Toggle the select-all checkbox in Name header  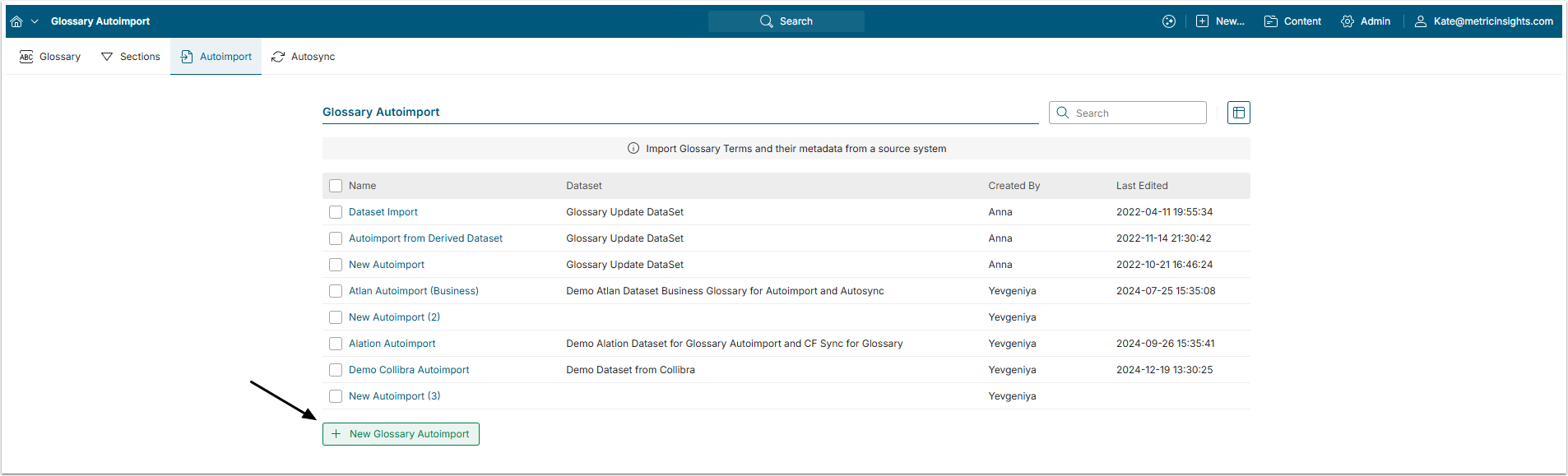(x=336, y=186)
